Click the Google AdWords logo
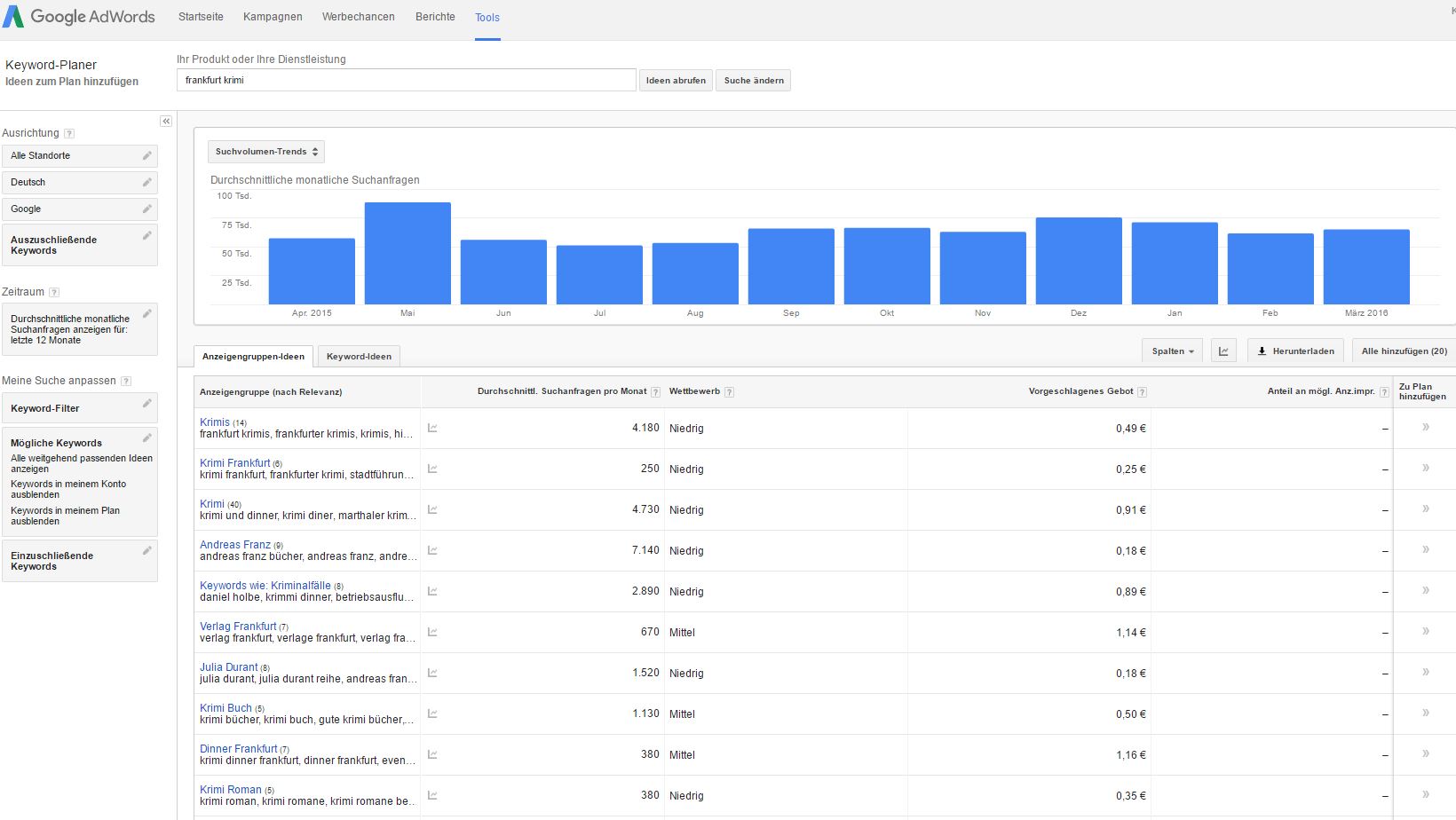Viewport: 1456px width, 820px height. click(78, 16)
